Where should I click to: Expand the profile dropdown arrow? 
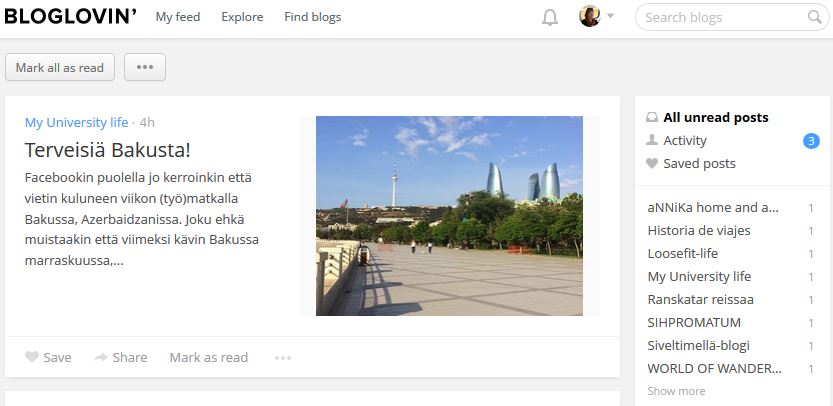[611, 17]
